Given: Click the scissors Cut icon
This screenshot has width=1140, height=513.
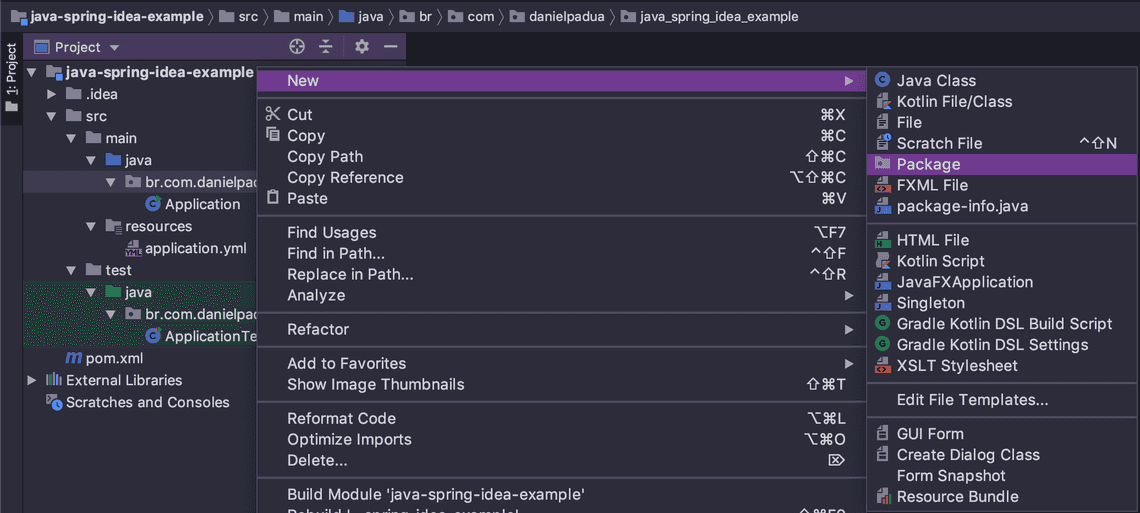Looking at the screenshot, I should pyautogui.click(x=273, y=114).
